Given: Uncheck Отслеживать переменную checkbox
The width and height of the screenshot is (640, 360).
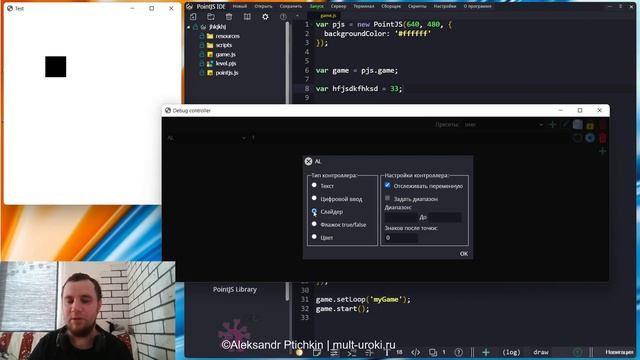Looking at the screenshot, I should pyautogui.click(x=387, y=185).
